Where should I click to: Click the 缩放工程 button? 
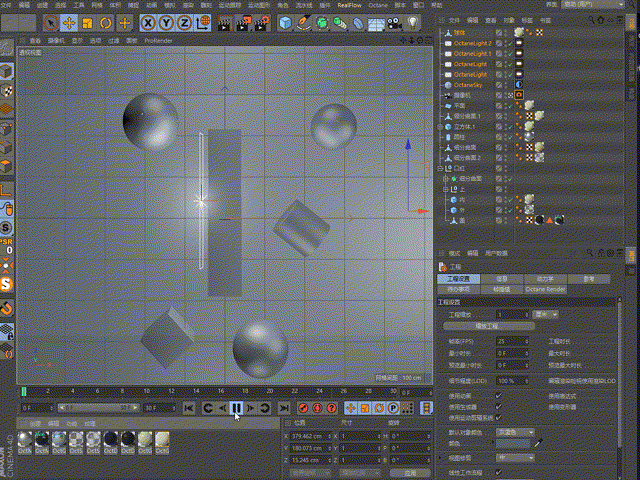coord(489,326)
